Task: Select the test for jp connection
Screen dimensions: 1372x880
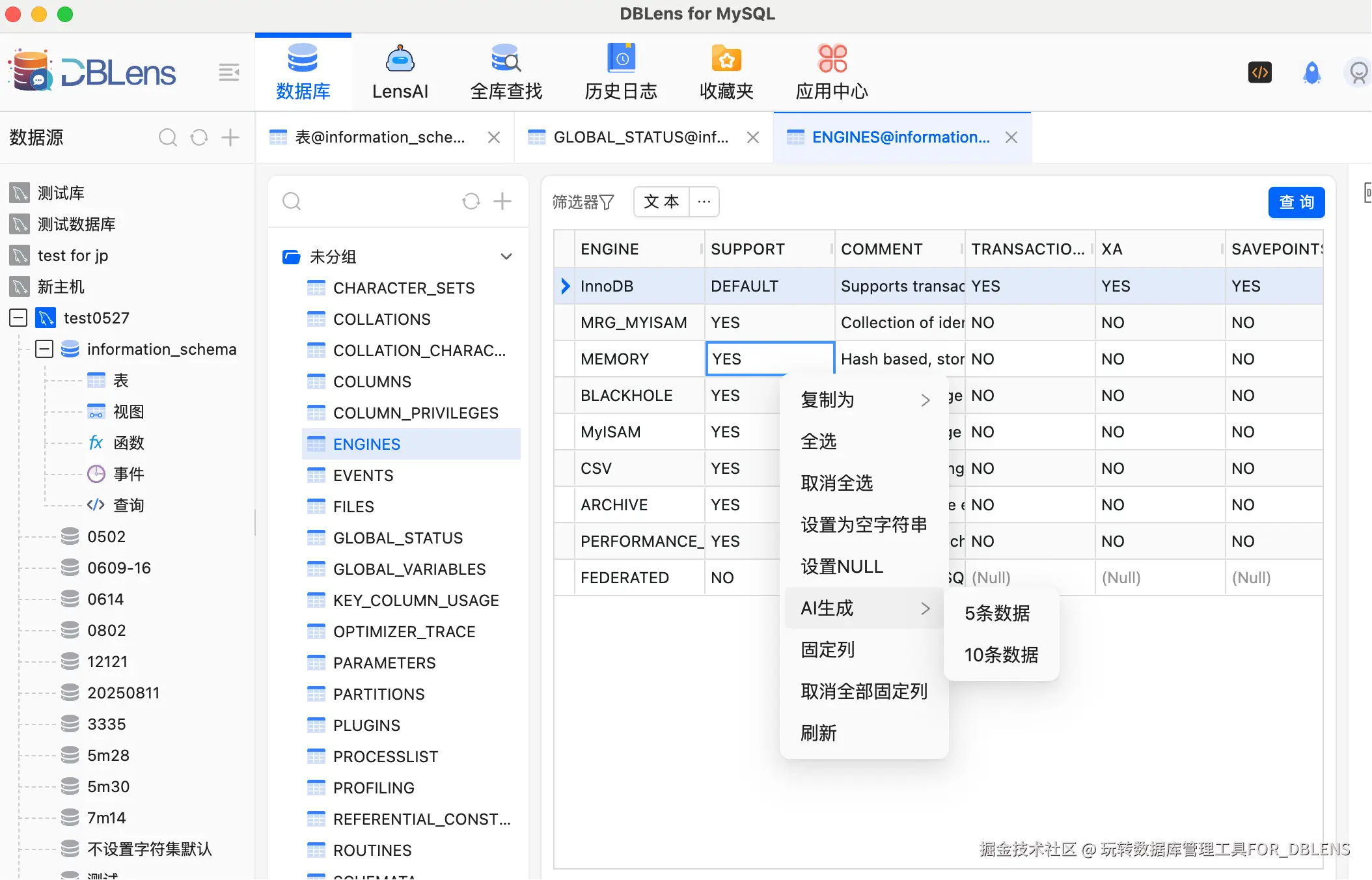Action: (x=73, y=256)
